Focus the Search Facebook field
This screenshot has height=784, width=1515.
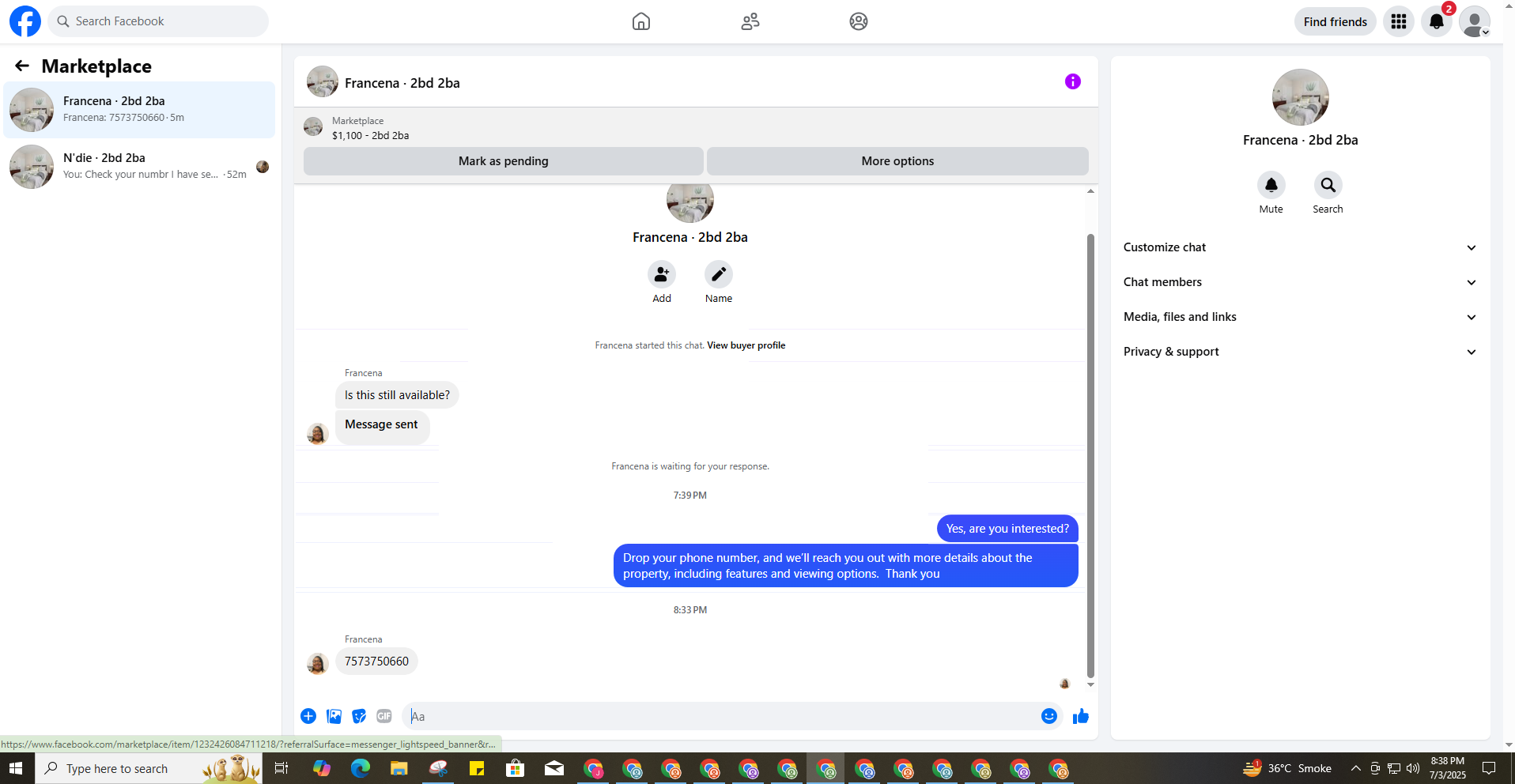tap(158, 21)
